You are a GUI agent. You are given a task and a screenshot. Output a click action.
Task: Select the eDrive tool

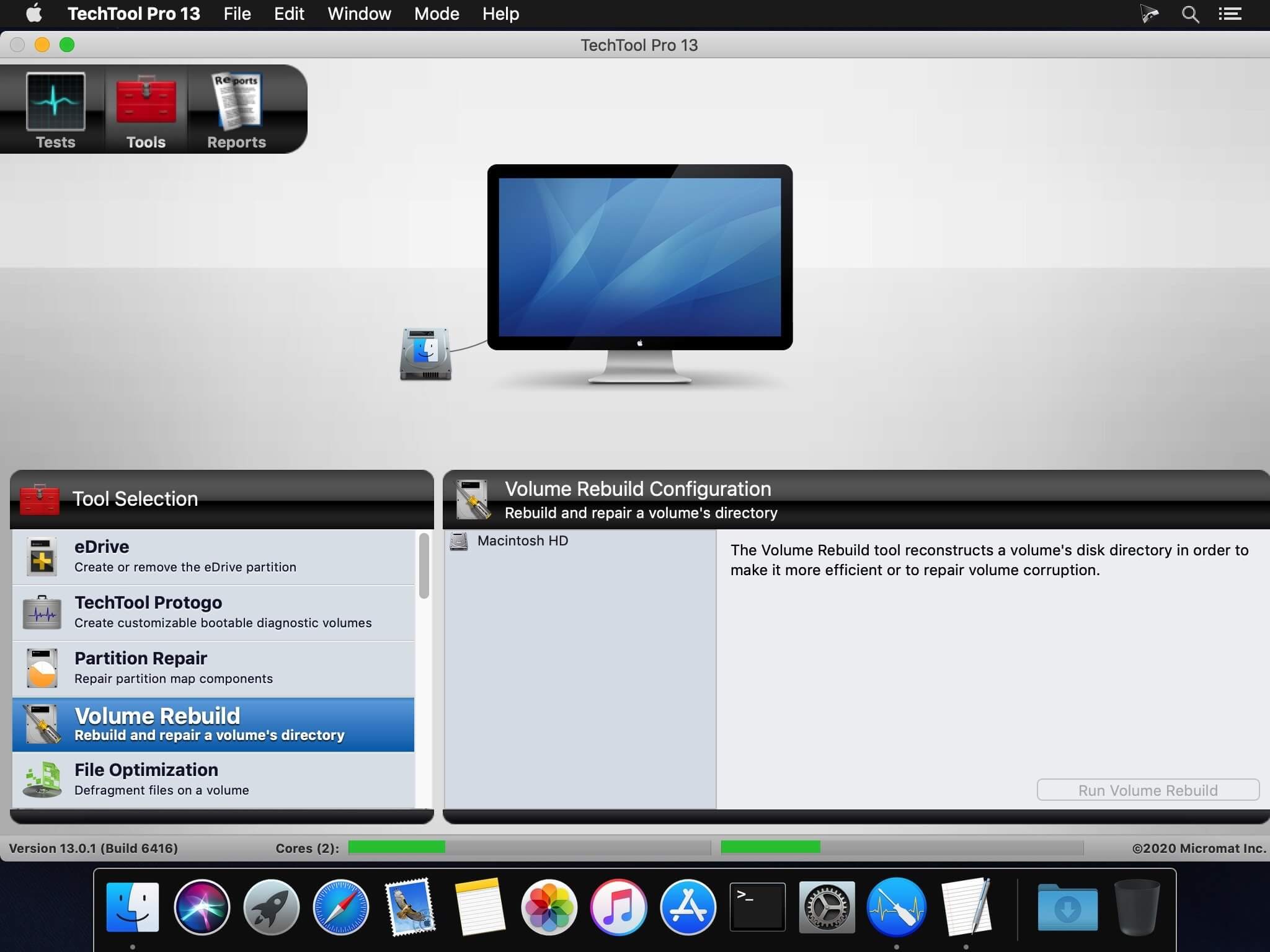(x=213, y=557)
